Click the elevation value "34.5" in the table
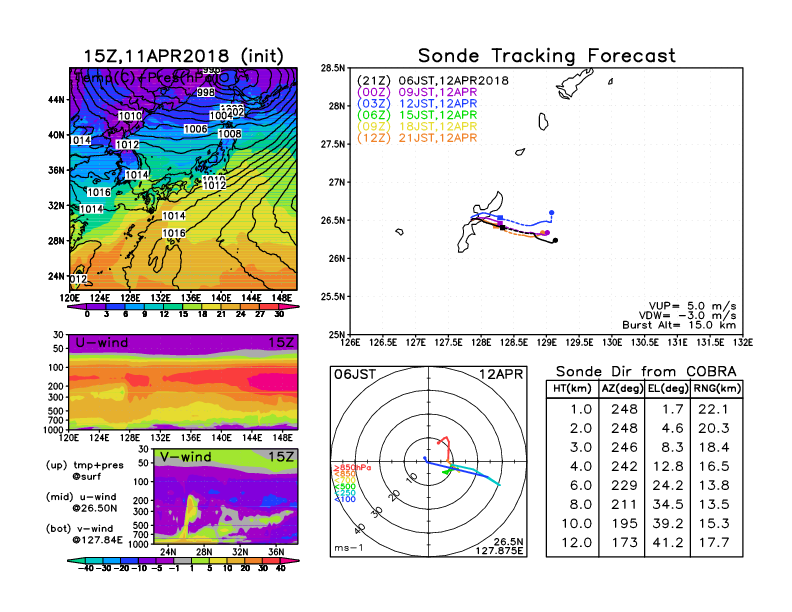 [667, 504]
